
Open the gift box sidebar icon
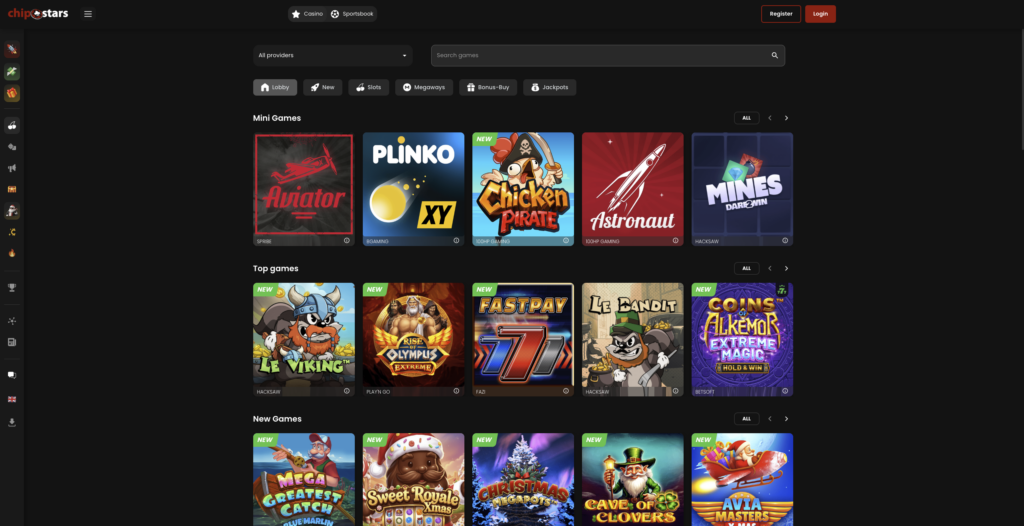coord(12,93)
